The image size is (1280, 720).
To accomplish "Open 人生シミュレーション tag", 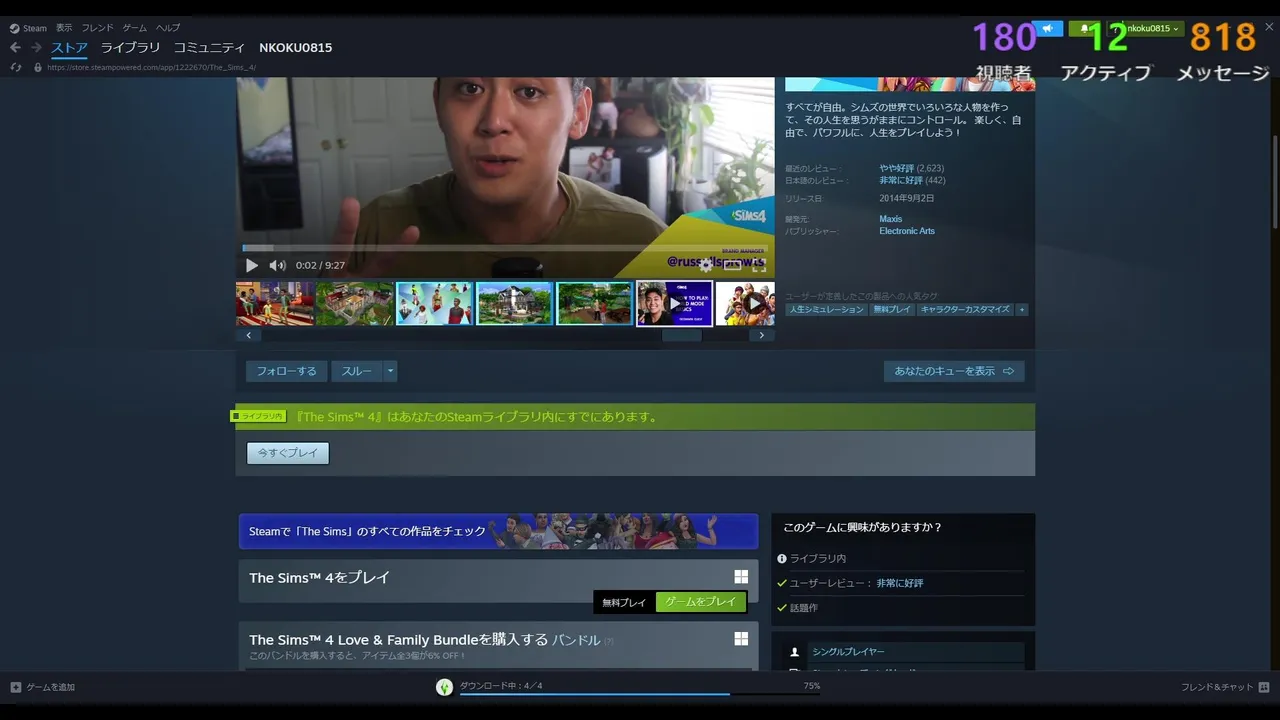I will pyautogui.click(x=826, y=310).
